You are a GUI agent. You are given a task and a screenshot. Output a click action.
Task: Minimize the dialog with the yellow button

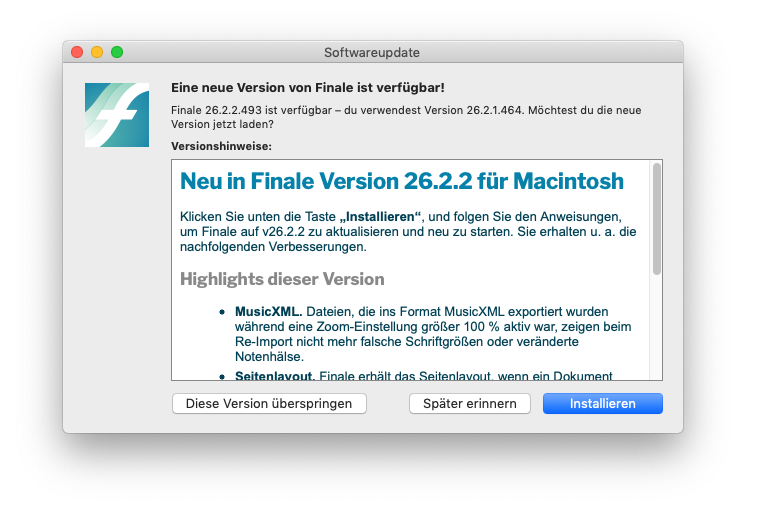97,52
